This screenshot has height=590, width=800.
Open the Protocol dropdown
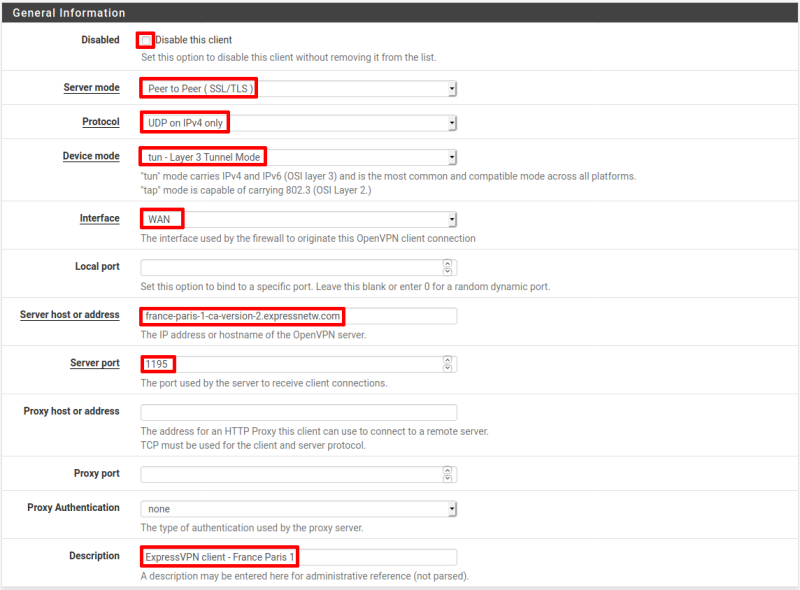coord(298,123)
